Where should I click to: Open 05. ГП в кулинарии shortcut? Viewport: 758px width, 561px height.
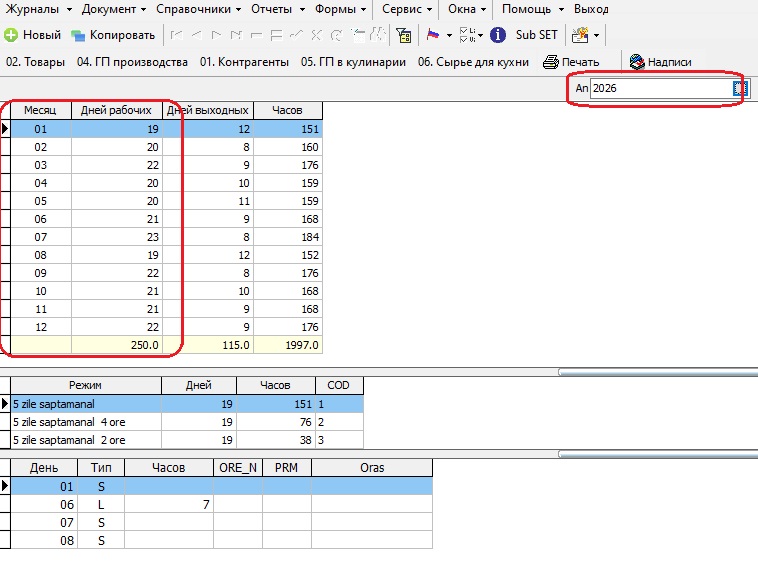pos(353,62)
